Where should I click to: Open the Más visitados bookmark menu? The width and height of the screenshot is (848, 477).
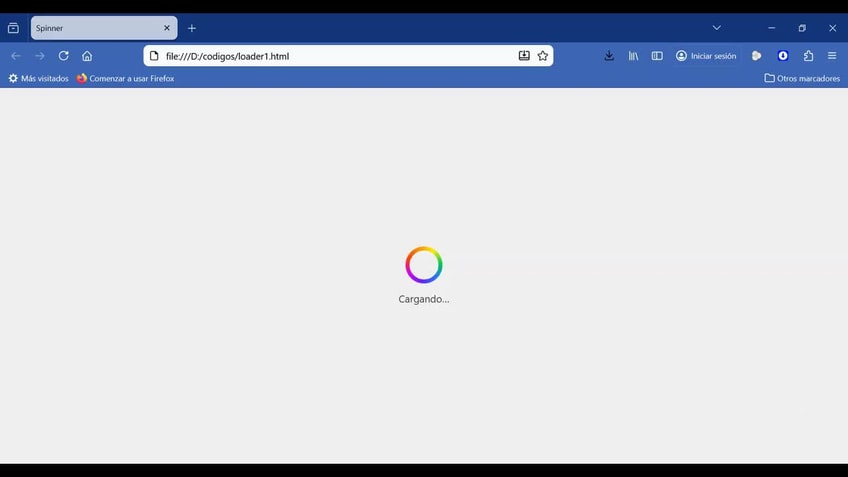(39, 78)
